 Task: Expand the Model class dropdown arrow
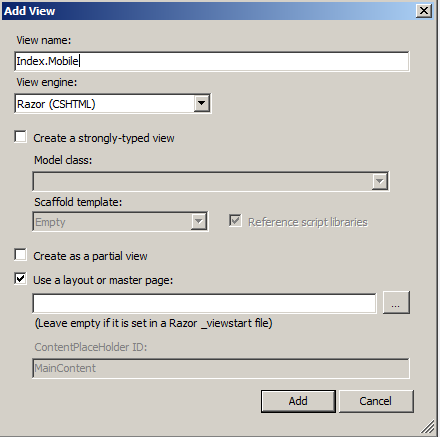tap(380, 181)
